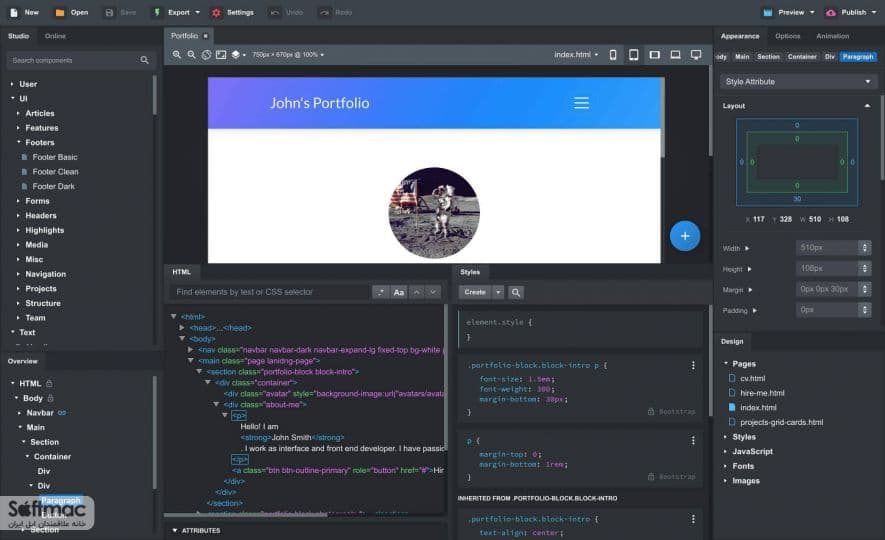Viewport: 885px width, 540px height.
Task: Select Footer Dark component
Action: click(54, 186)
